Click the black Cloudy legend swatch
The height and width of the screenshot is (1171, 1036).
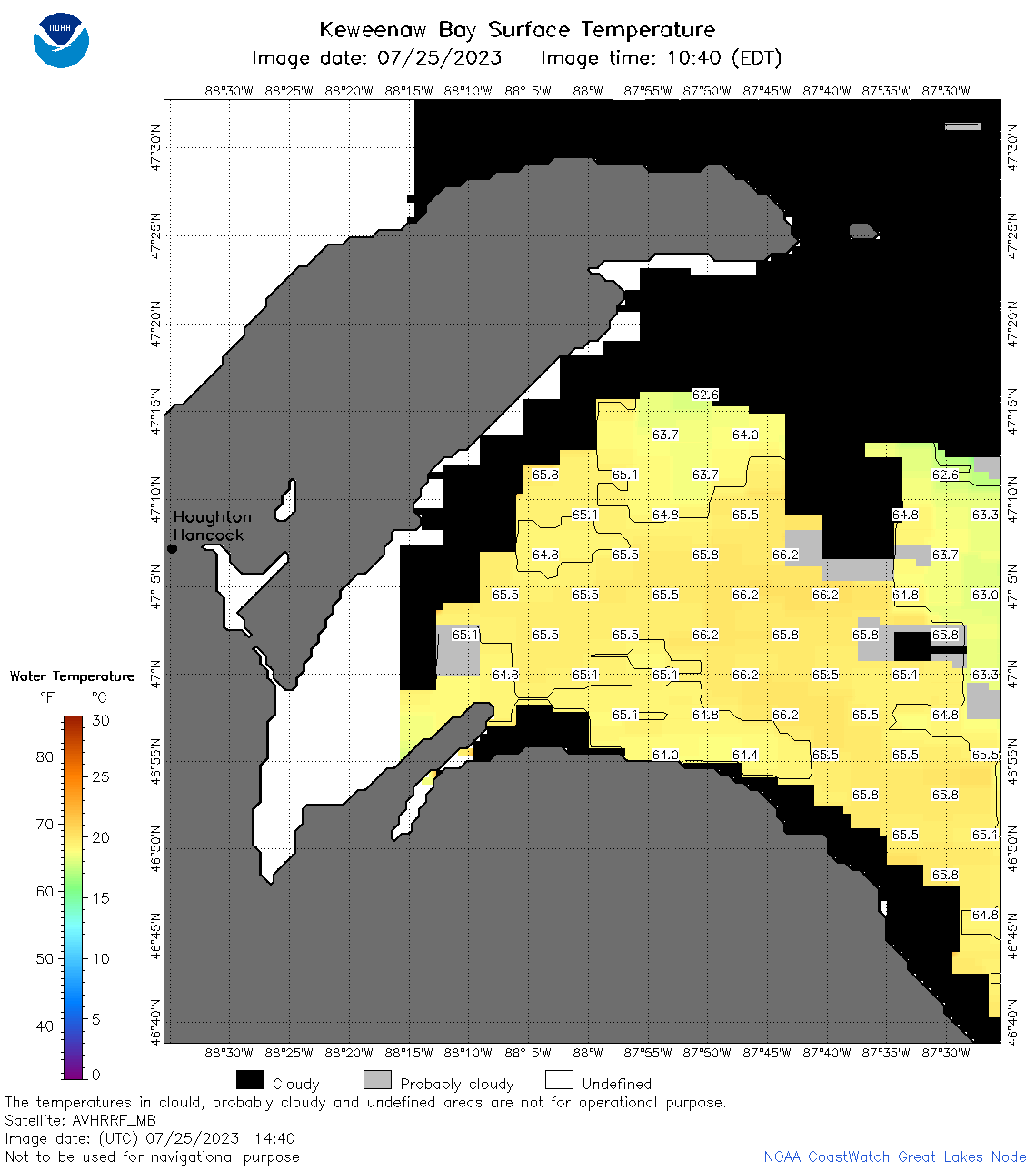pyautogui.click(x=250, y=1079)
